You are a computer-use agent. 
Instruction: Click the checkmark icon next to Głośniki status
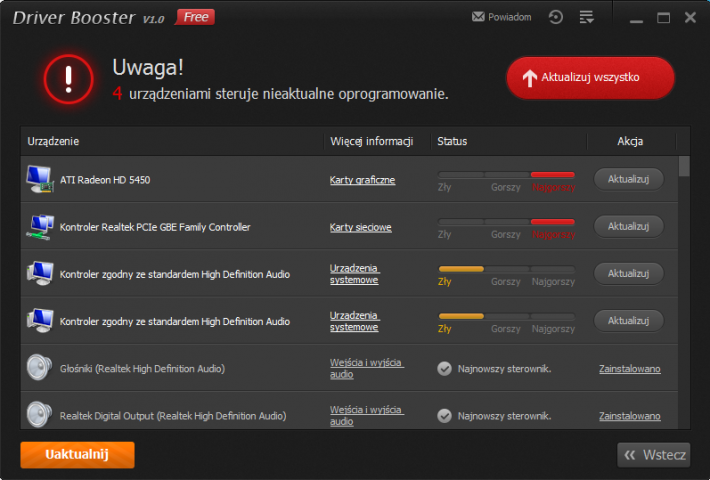444,369
